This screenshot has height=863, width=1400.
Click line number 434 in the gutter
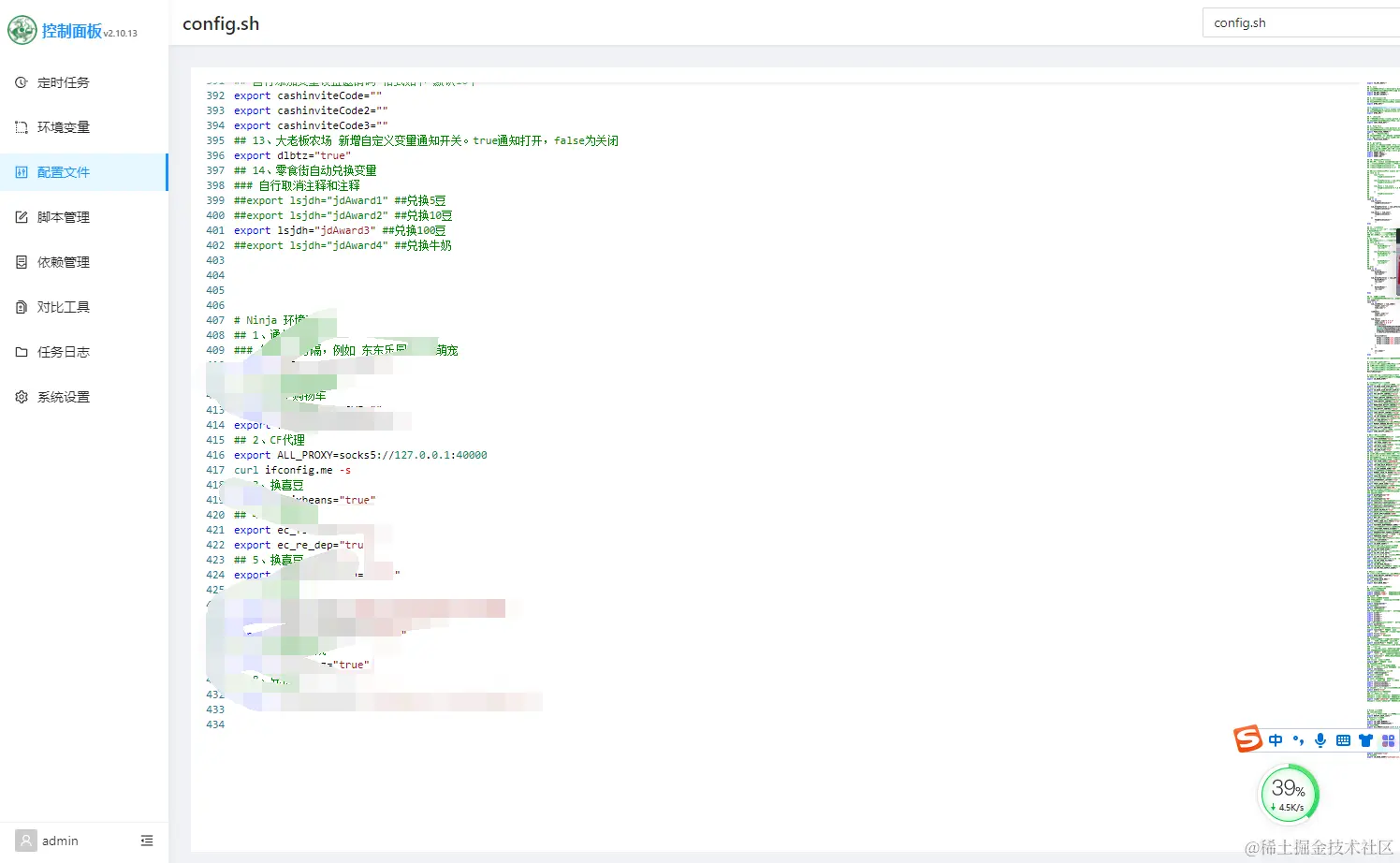click(x=215, y=724)
